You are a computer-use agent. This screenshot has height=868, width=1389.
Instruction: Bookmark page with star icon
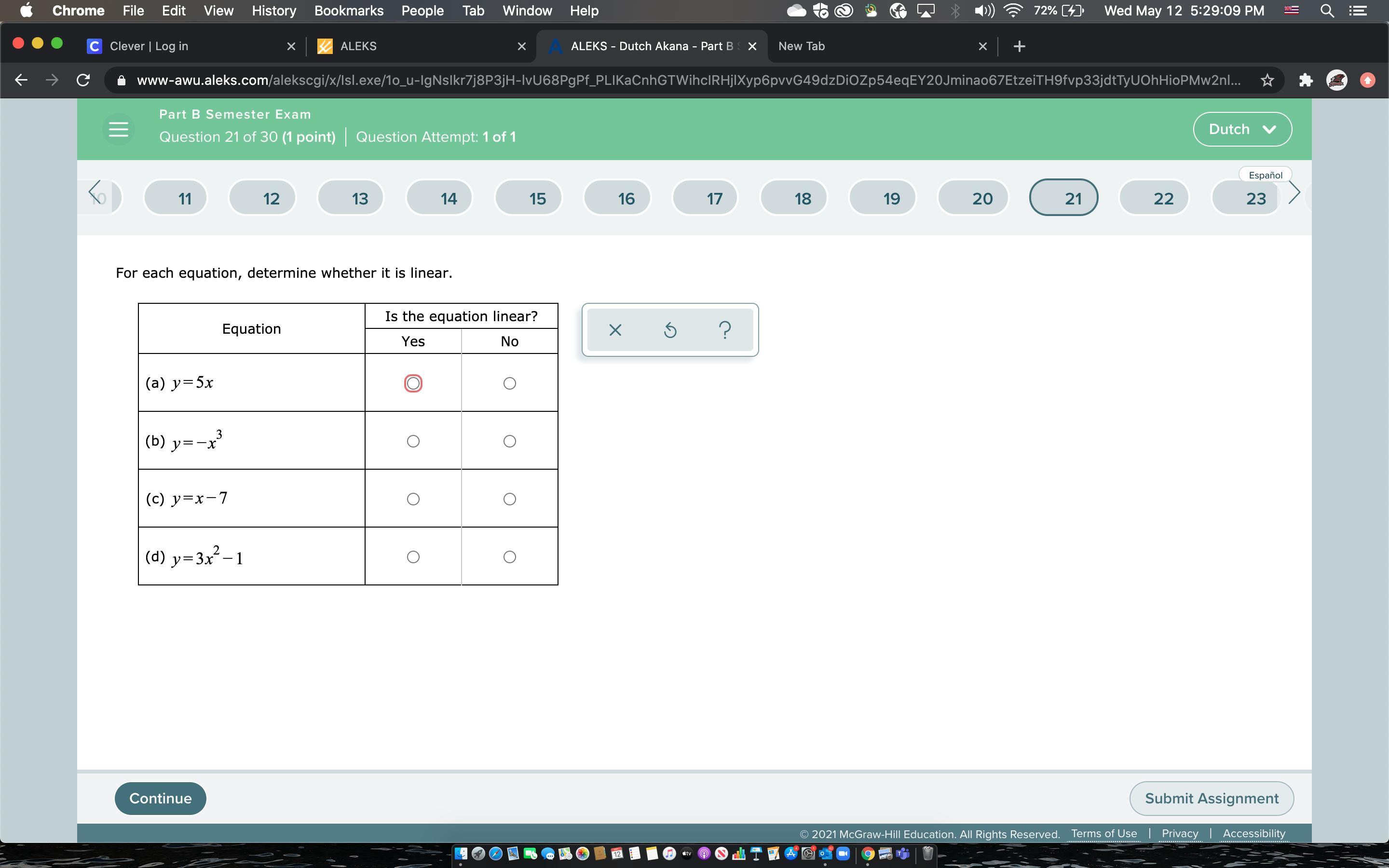pyautogui.click(x=1267, y=81)
